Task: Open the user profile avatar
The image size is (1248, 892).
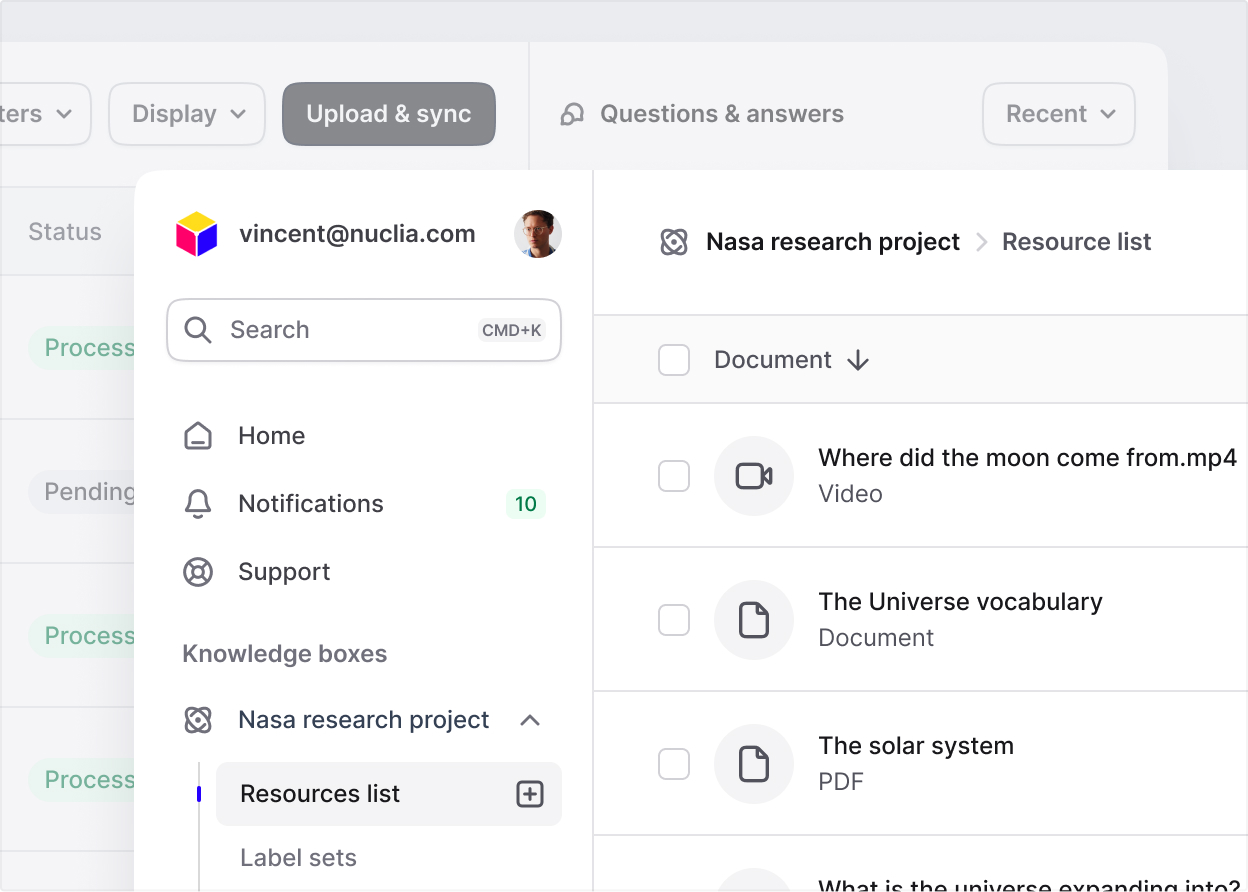Action: pyautogui.click(x=537, y=235)
